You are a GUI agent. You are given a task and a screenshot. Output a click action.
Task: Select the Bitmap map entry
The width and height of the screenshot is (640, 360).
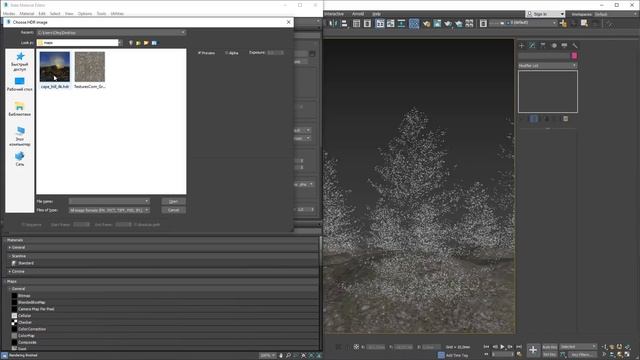pos(24,296)
